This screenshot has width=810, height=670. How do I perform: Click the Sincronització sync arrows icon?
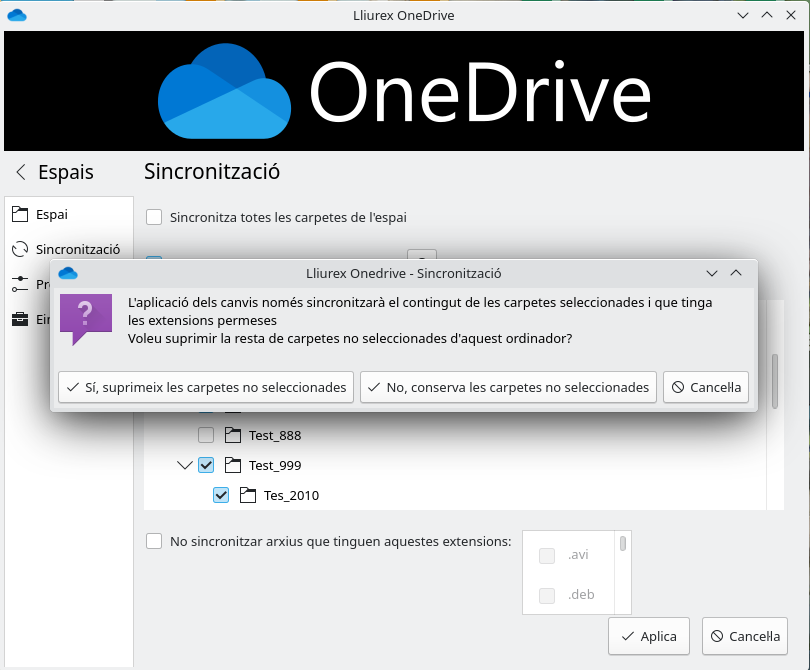[19, 249]
